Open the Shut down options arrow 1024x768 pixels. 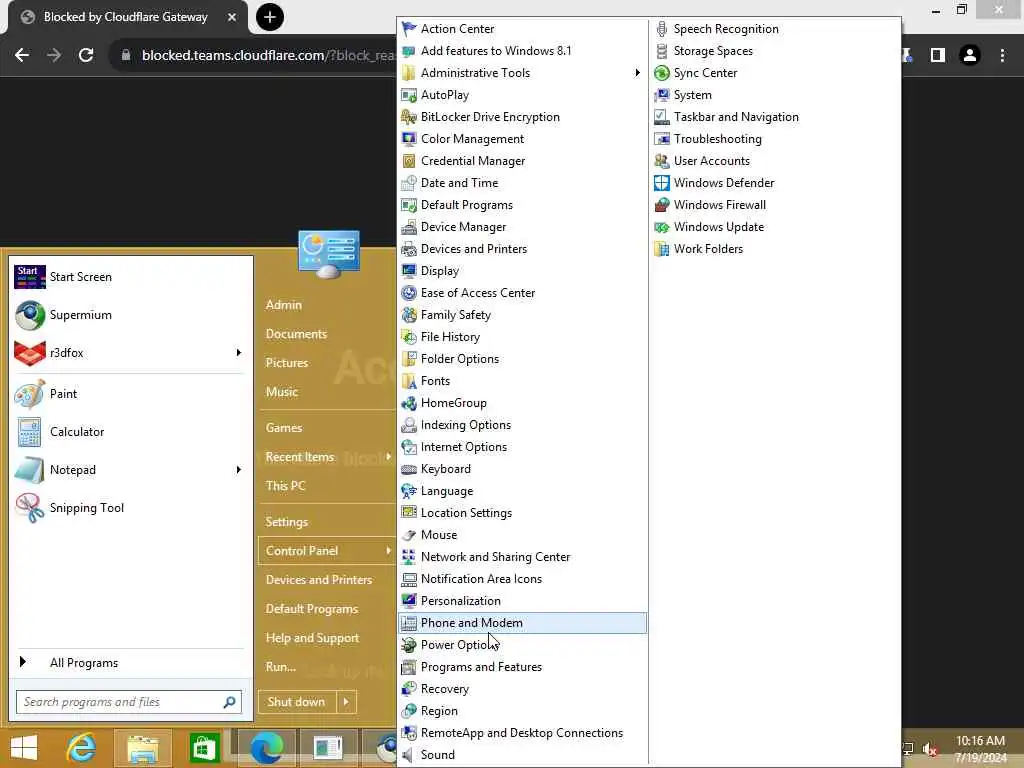pyautogui.click(x=346, y=702)
